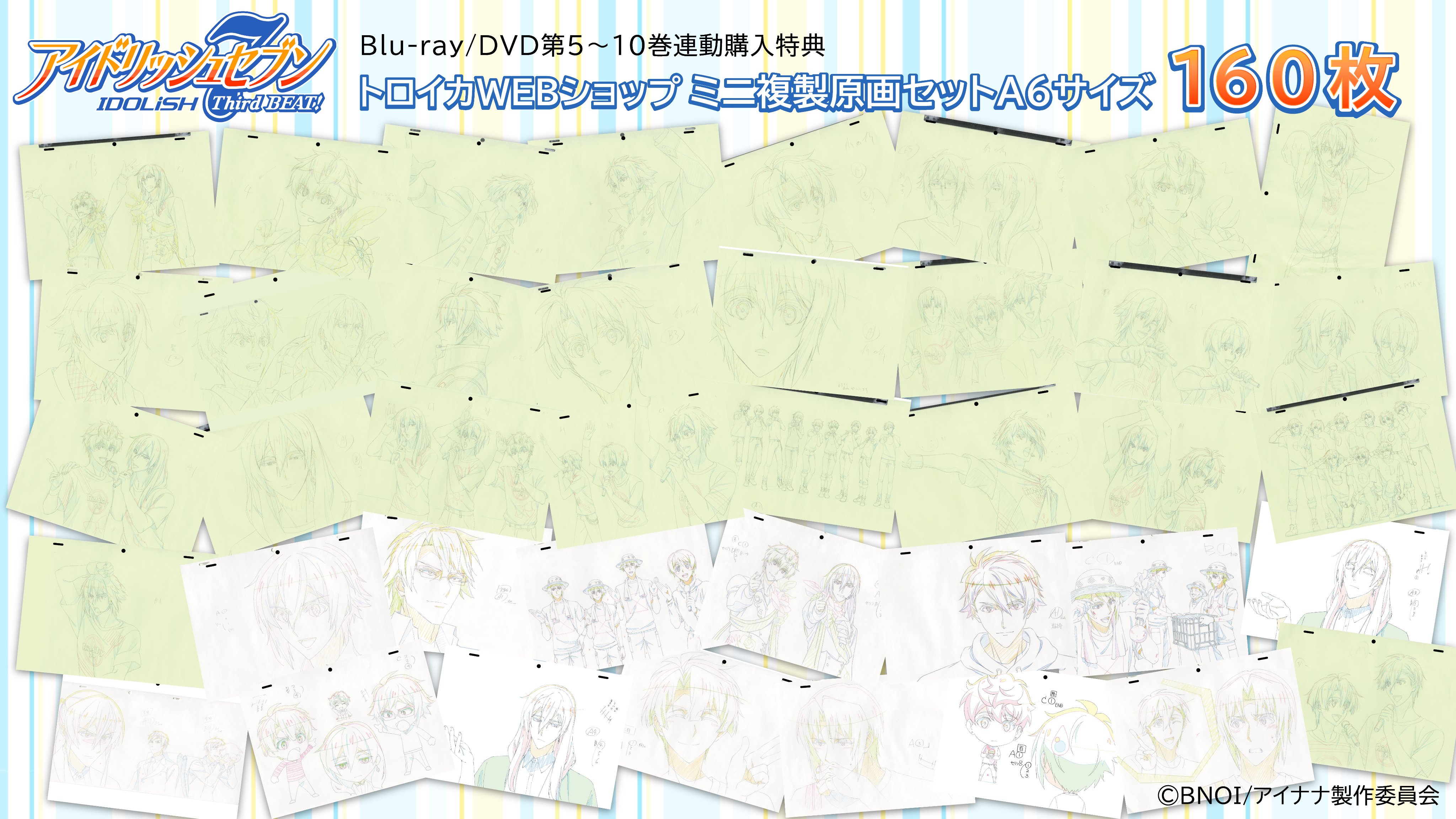Click the "トロイカWEBショップ ミニ複製原画セットA6サイズ" title
Viewport: 1456px width, 819px height.
(755, 93)
